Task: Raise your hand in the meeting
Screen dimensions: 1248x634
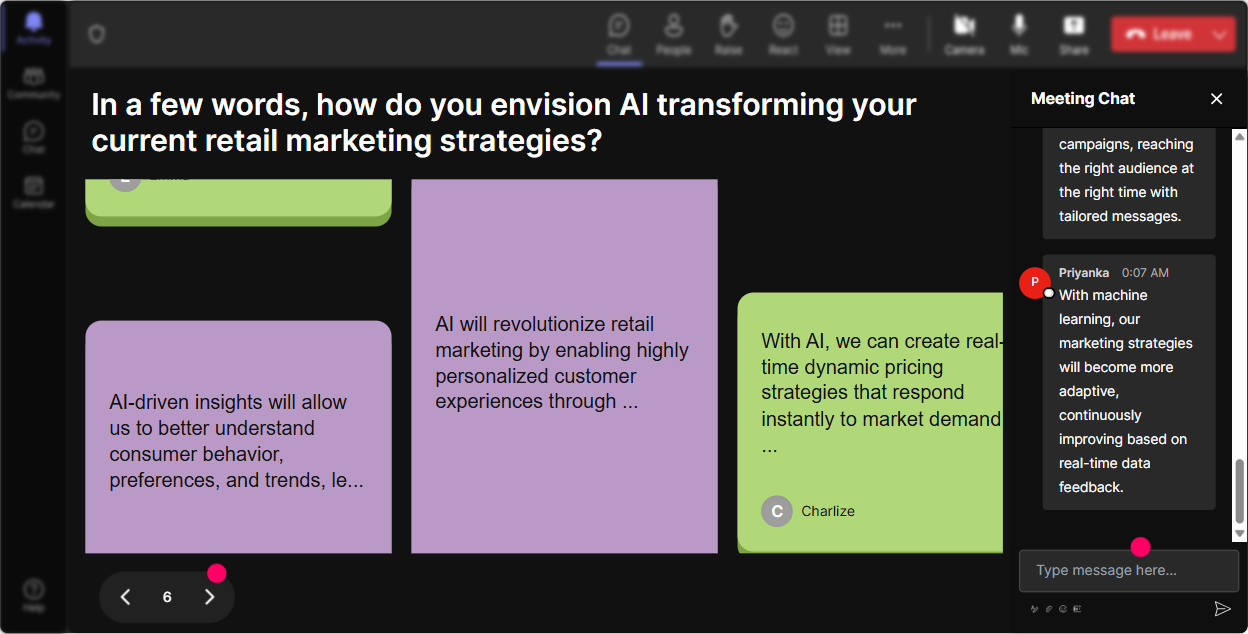Action: 728,34
